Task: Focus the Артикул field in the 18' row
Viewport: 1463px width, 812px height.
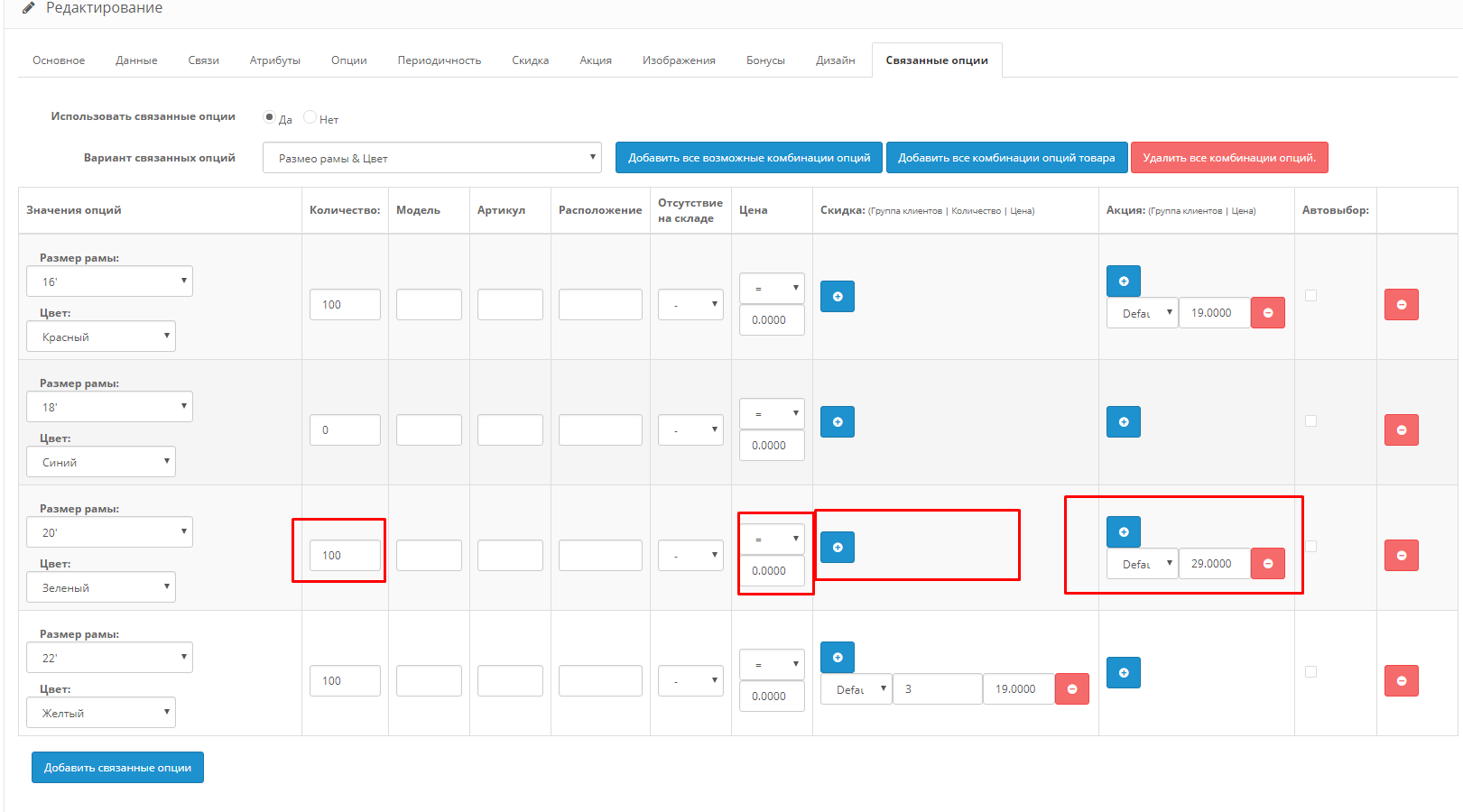Action: point(510,429)
